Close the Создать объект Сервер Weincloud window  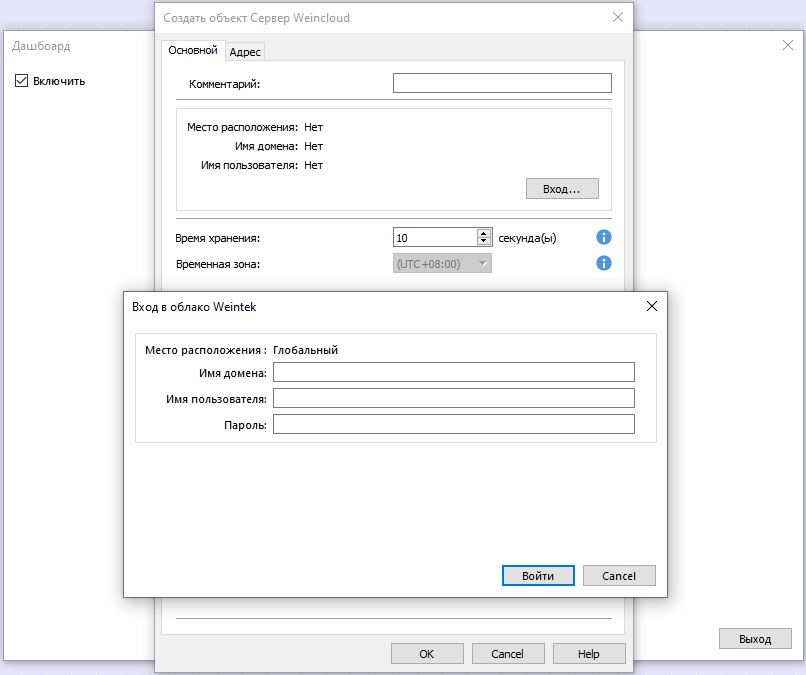pos(618,17)
